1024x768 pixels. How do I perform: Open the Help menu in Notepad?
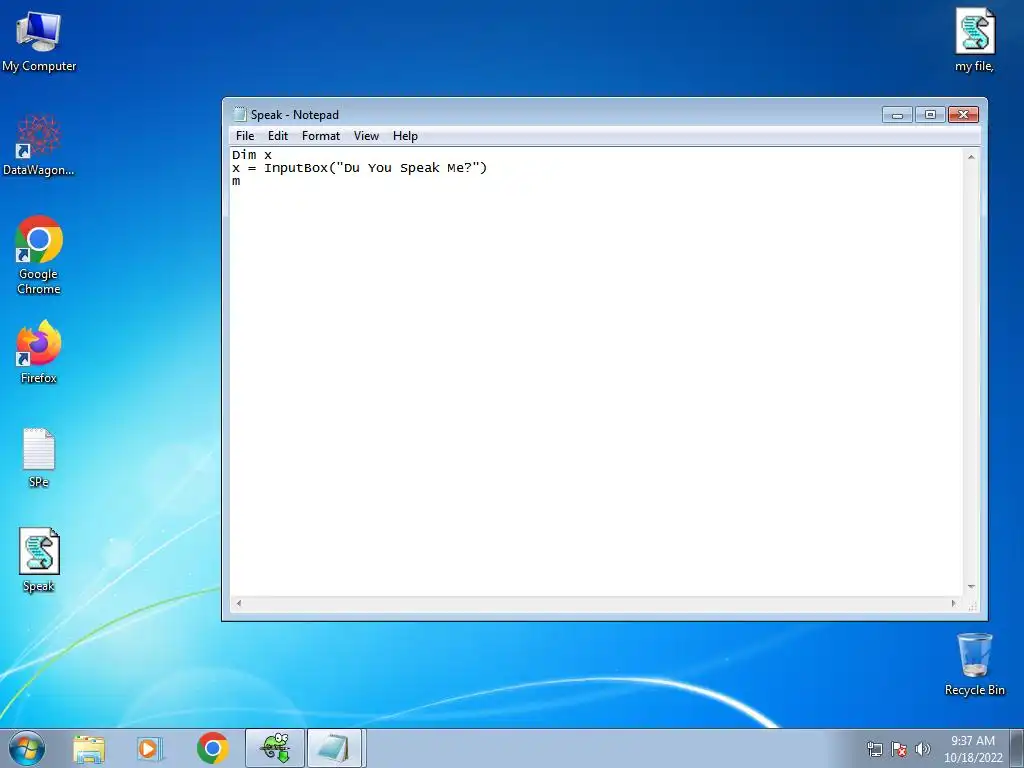point(405,136)
